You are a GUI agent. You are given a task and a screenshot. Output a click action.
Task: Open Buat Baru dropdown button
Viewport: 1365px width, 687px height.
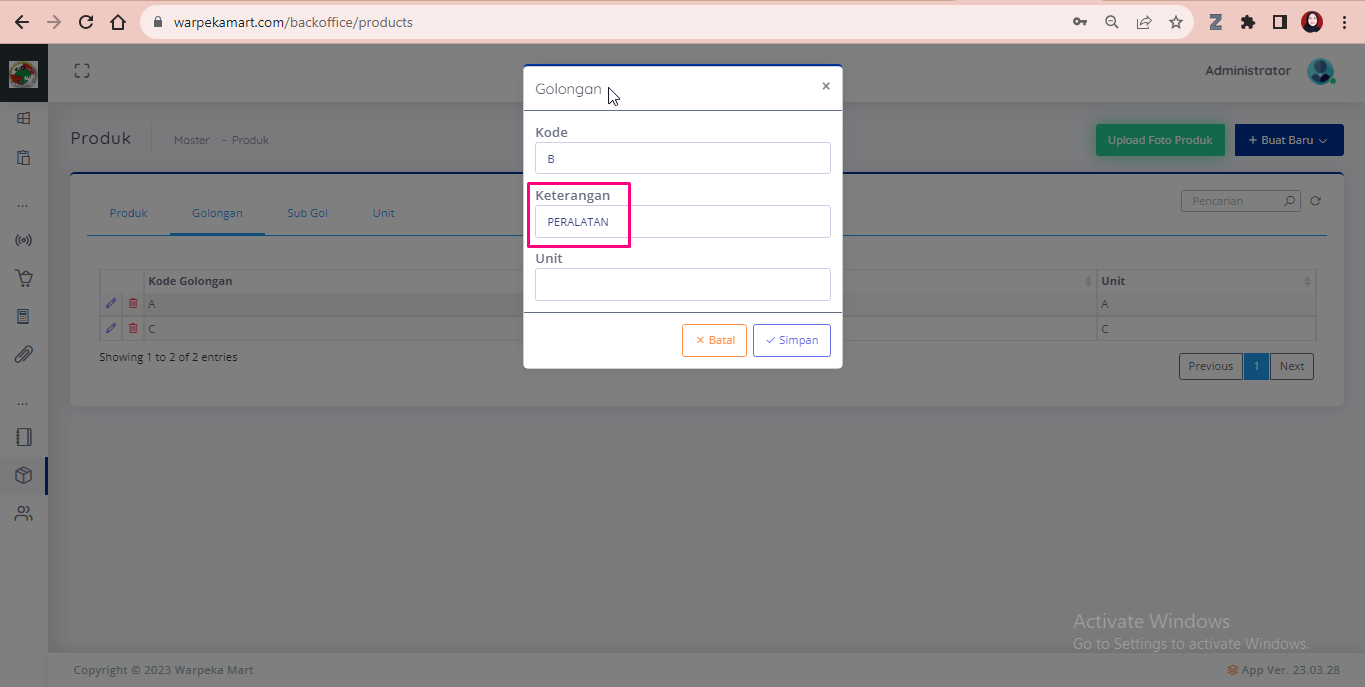pyautogui.click(x=1289, y=140)
